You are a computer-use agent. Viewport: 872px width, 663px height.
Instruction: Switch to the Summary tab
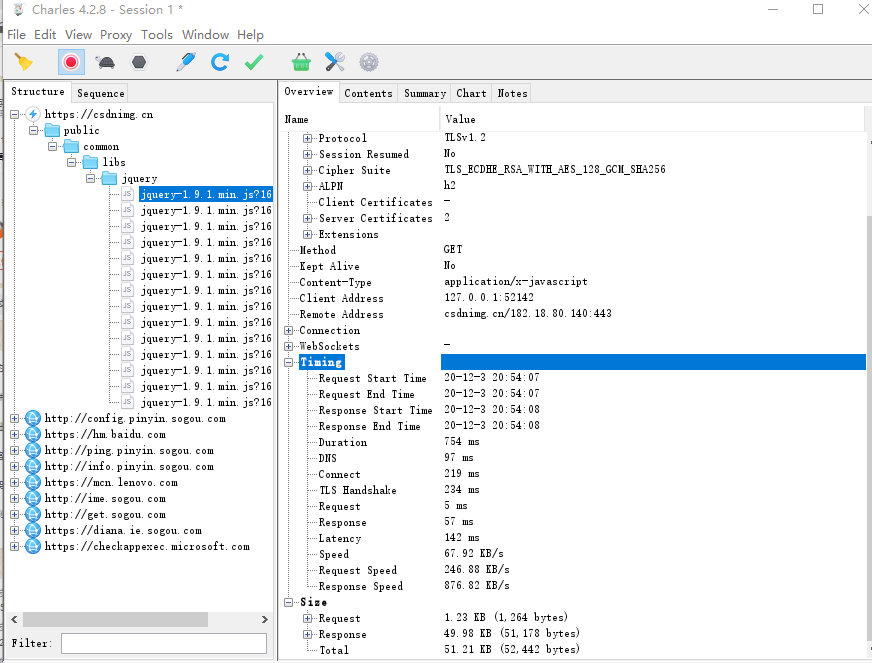425,93
